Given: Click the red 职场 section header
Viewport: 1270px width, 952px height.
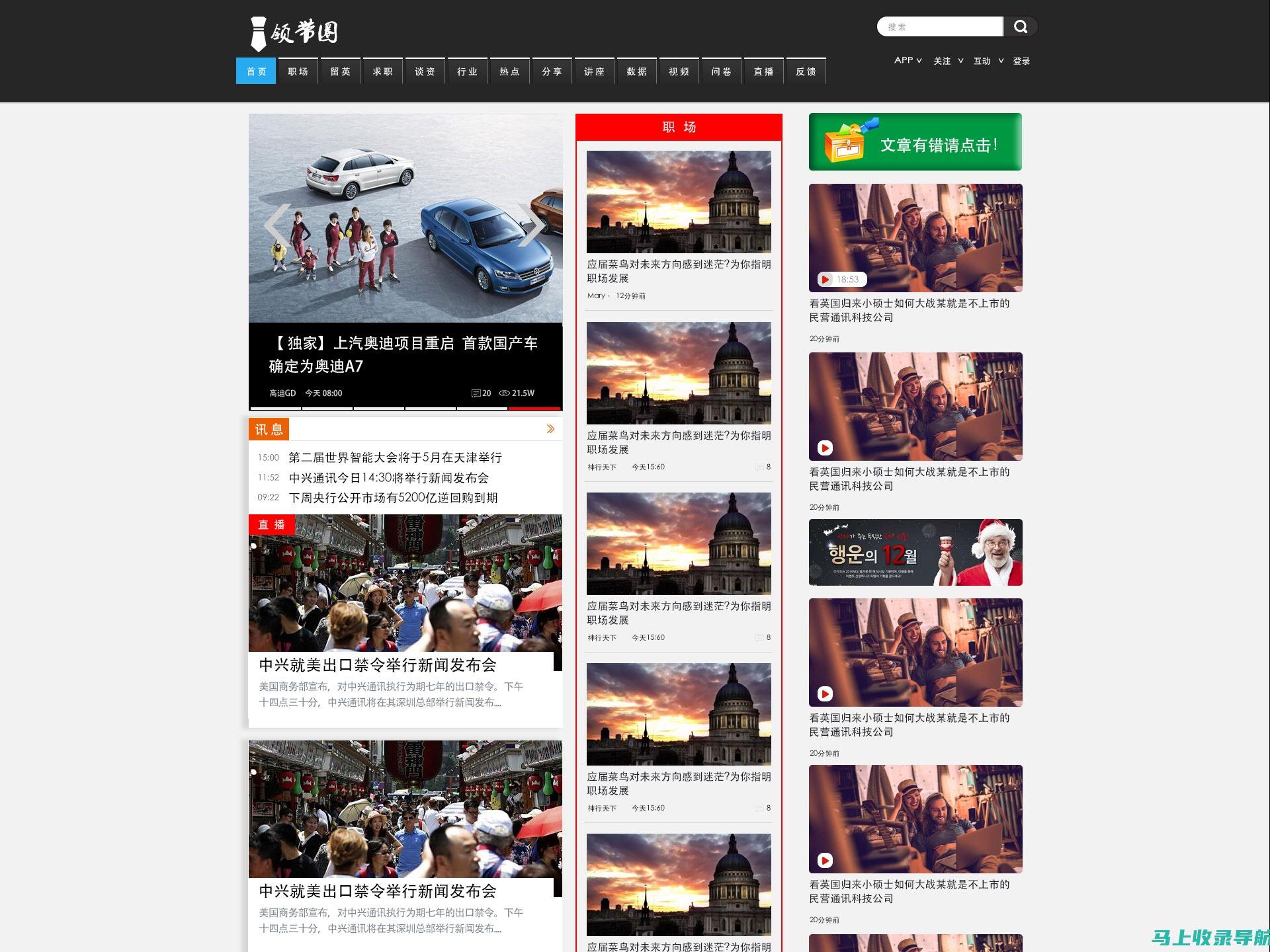Looking at the screenshot, I should (679, 127).
